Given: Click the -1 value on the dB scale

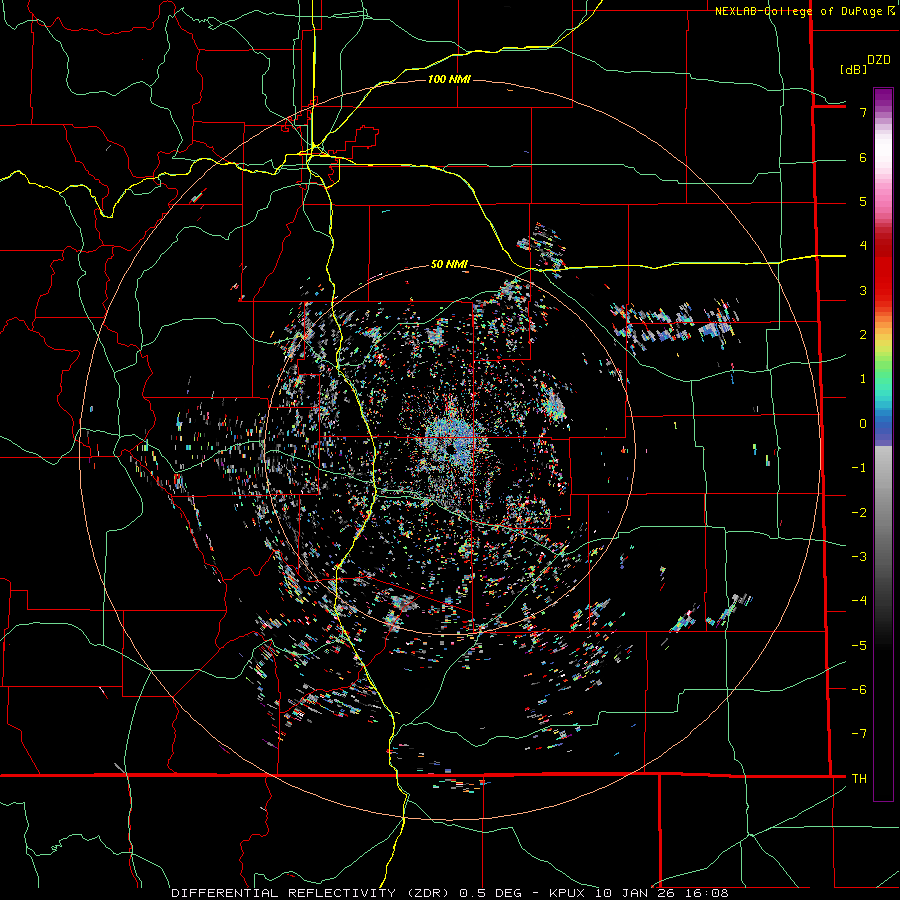Looking at the screenshot, I should tap(859, 468).
